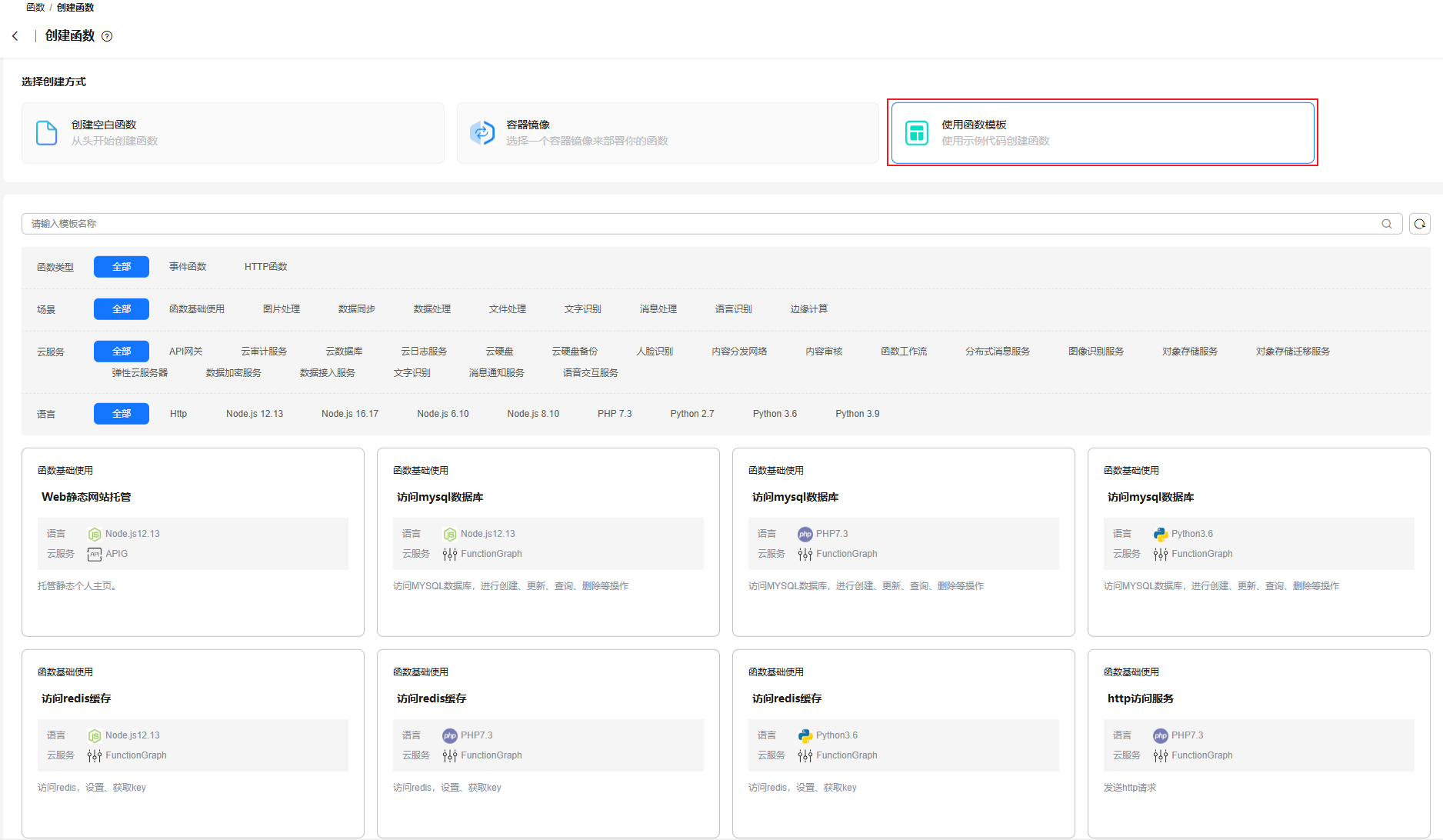Click the blank function file icon
Screen dimensions: 1443x840
pos(47,133)
